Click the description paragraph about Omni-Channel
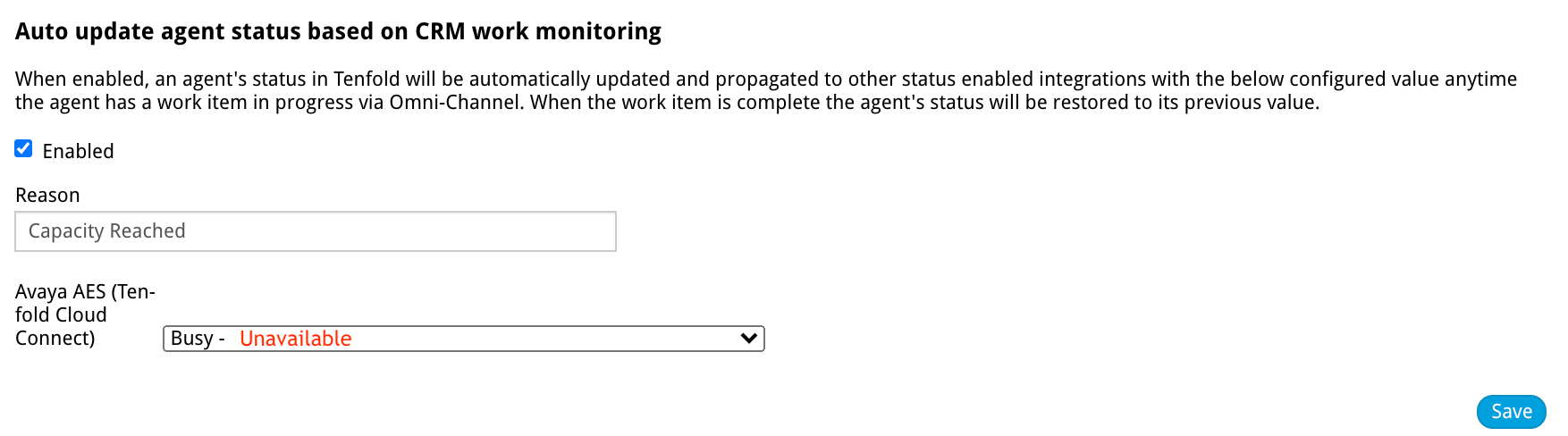The height and width of the screenshot is (436, 1568). coord(765,90)
